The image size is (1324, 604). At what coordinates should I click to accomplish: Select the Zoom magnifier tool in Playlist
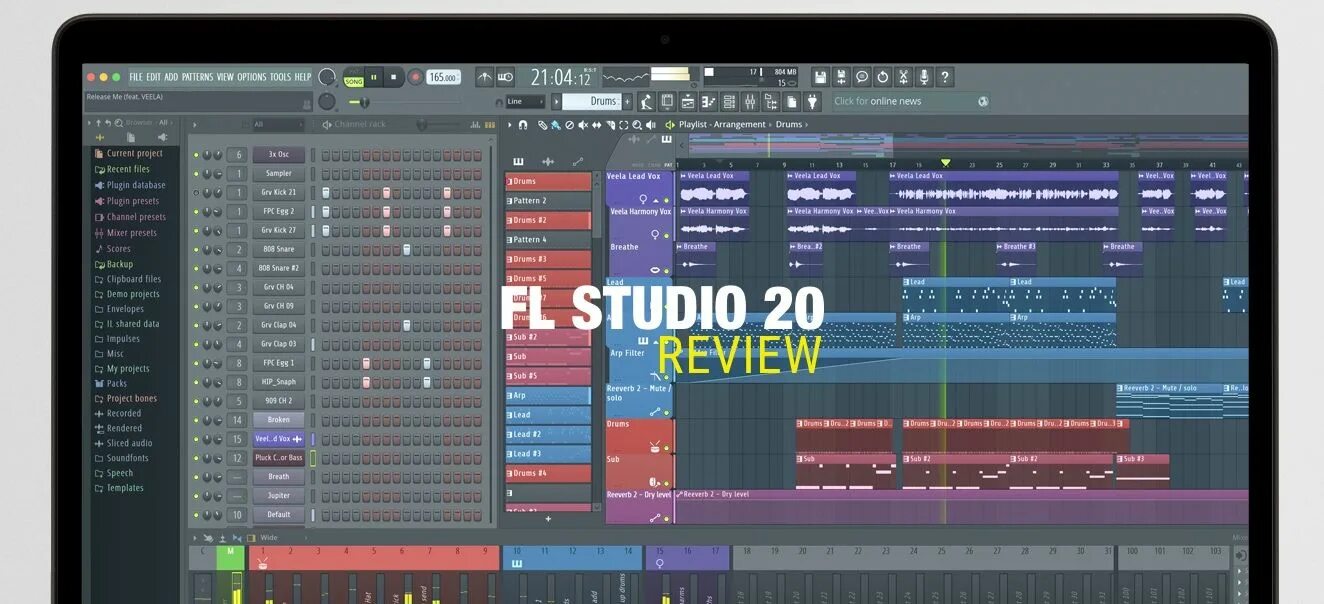638,125
